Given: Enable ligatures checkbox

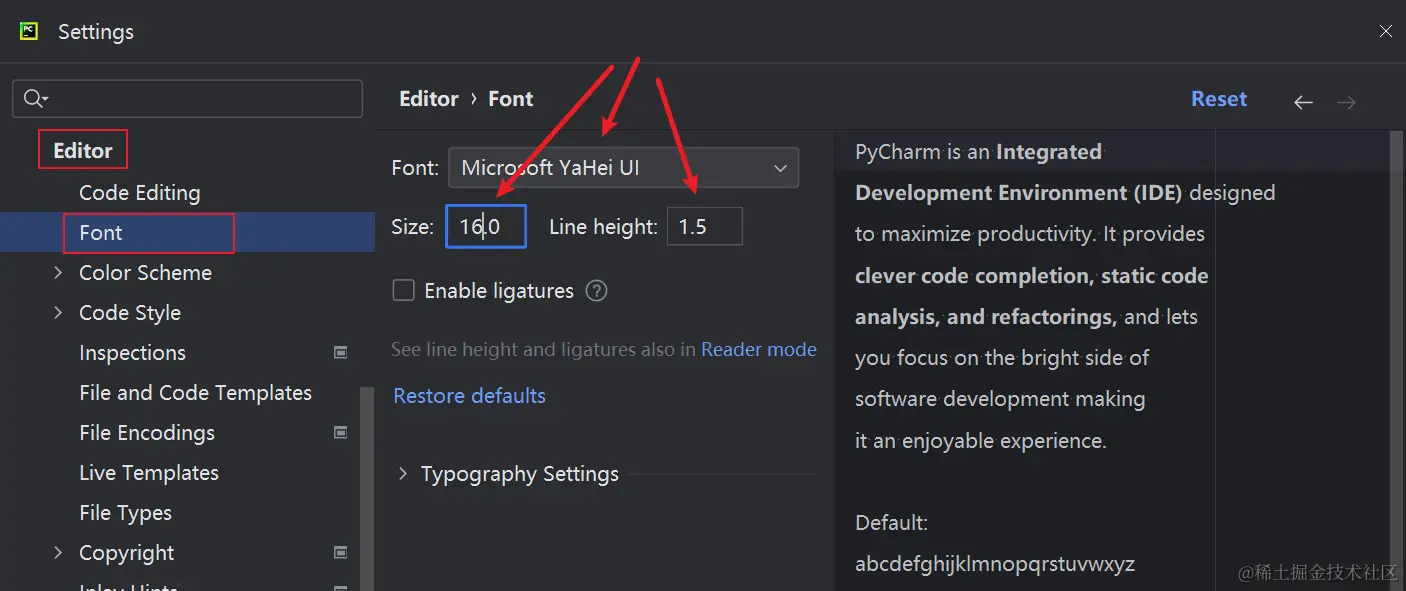Looking at the screenshot, I should click(404, 291).
